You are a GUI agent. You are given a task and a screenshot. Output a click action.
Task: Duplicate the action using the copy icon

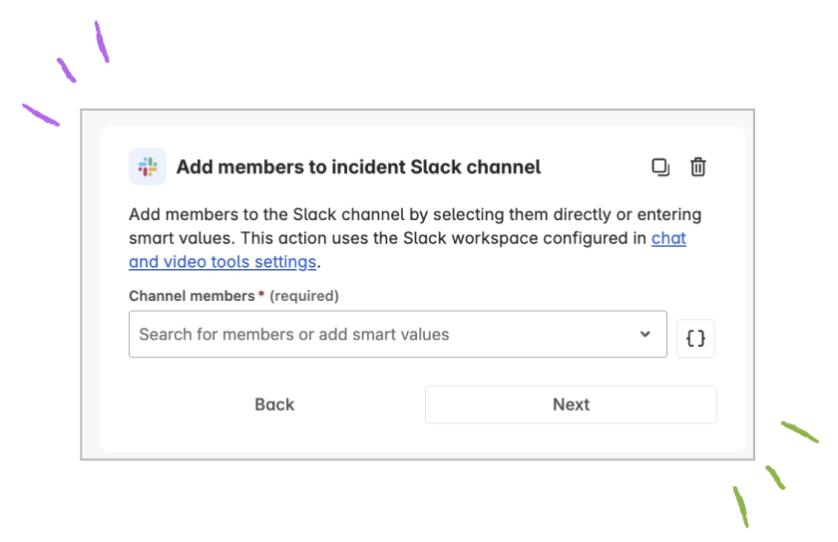(661, 167)
